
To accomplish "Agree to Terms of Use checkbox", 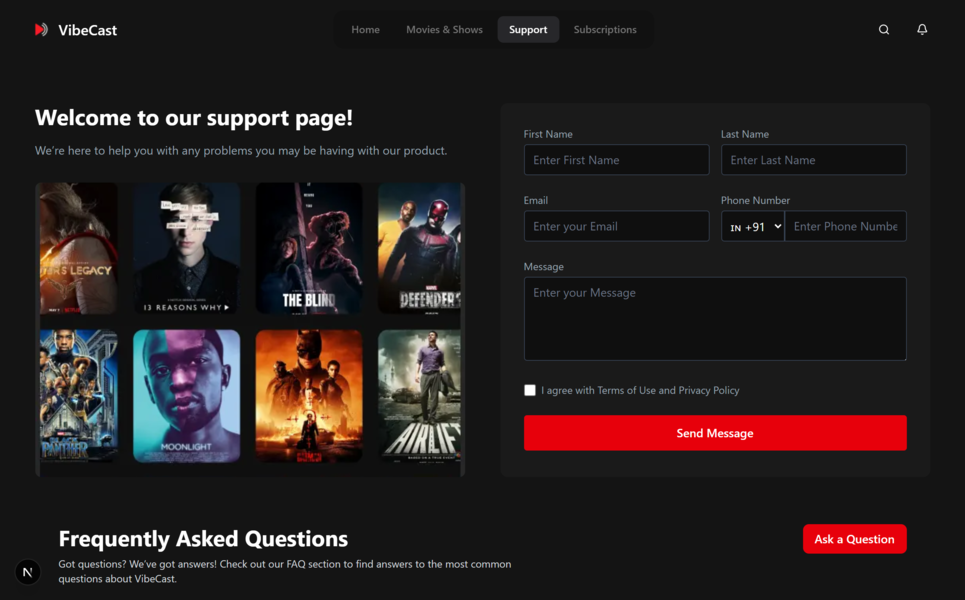I will point(530,390).
